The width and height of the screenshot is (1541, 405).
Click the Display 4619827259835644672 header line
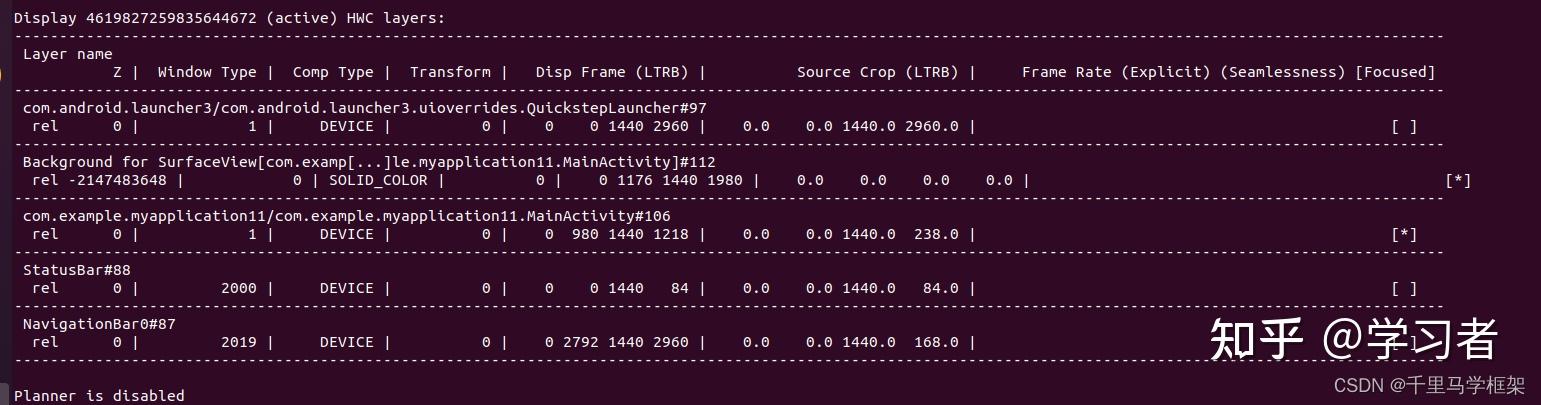pos(230,18)
